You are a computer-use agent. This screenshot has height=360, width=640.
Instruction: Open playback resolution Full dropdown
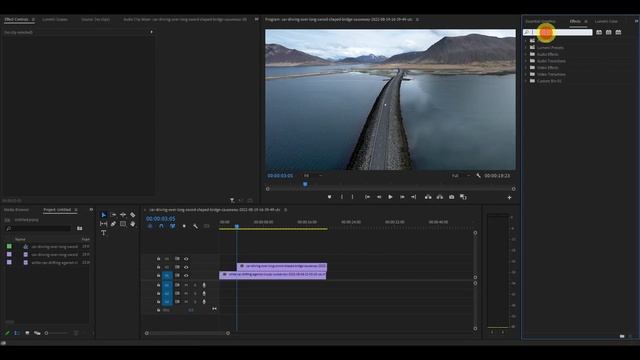(x=461, y=176)
